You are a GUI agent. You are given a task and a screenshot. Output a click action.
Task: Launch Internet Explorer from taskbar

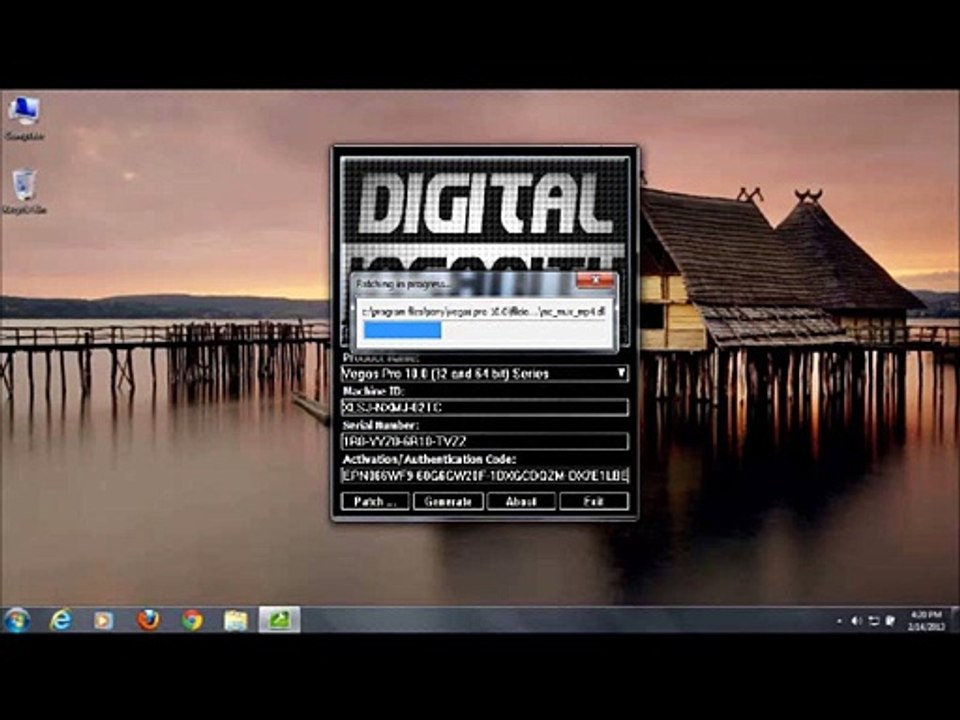pos(61,620)
